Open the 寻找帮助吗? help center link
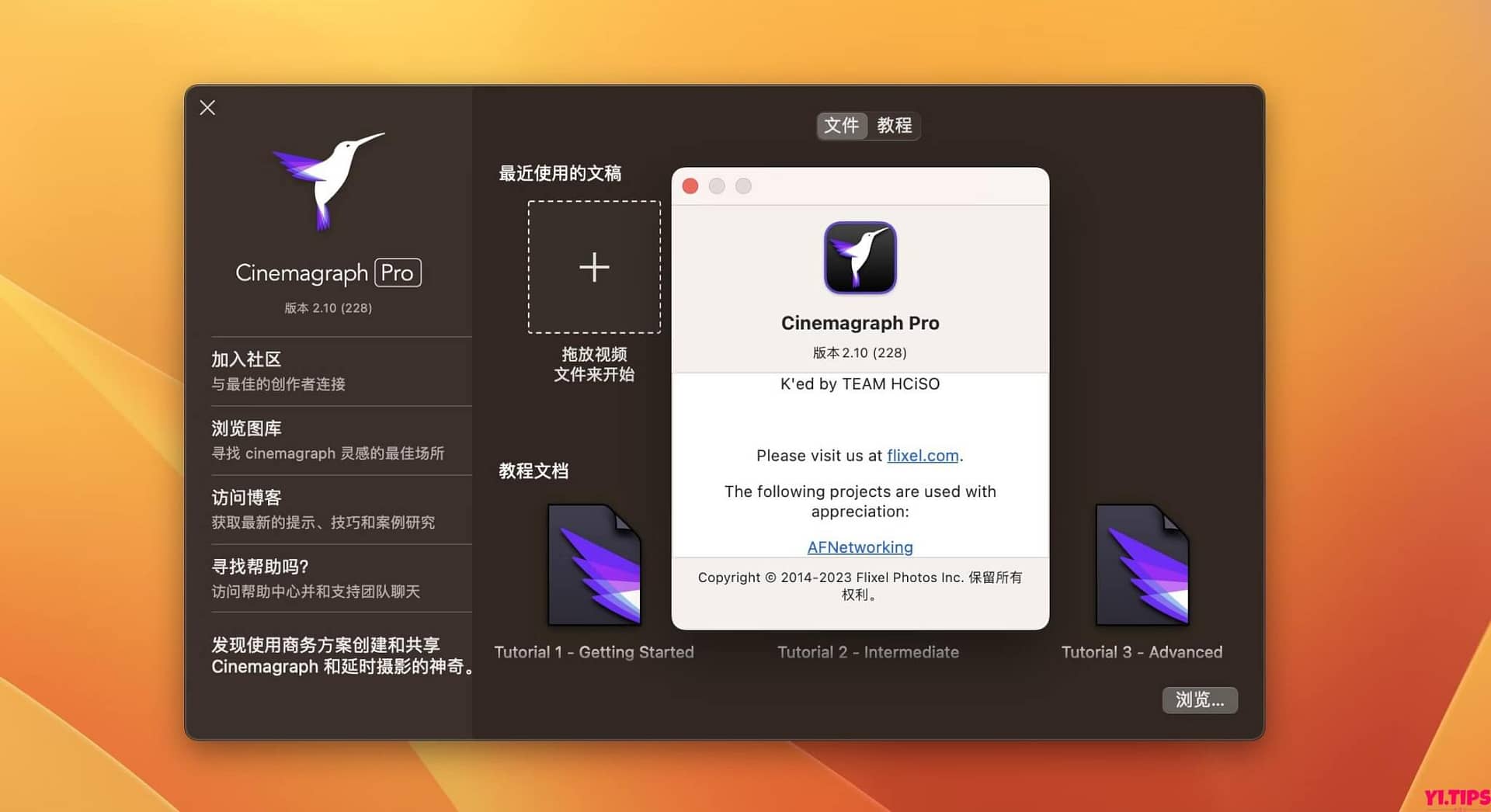The image size is (1491, 812). click(341, 578)
